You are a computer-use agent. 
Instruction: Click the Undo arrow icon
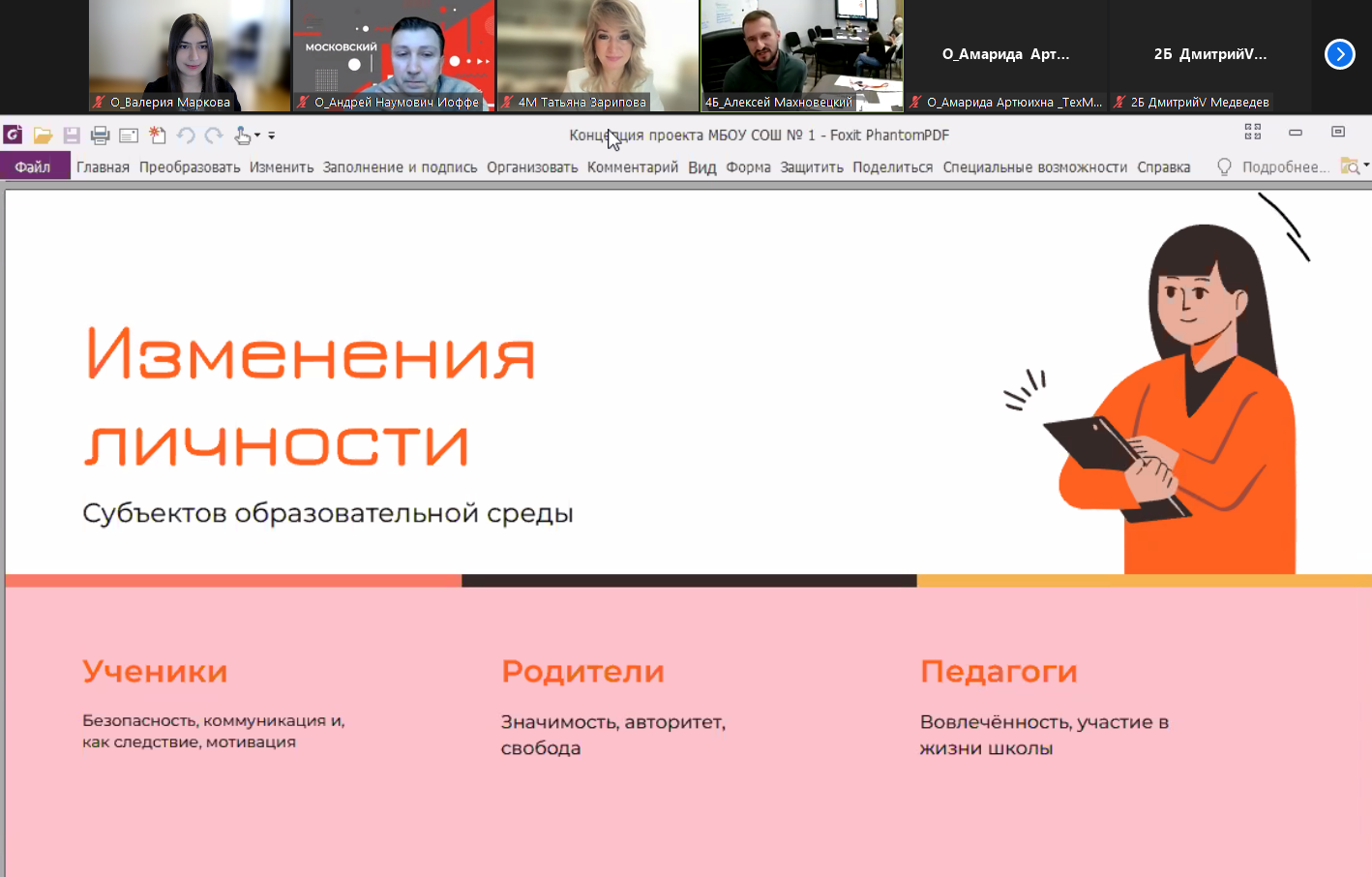tap(186, 136)
